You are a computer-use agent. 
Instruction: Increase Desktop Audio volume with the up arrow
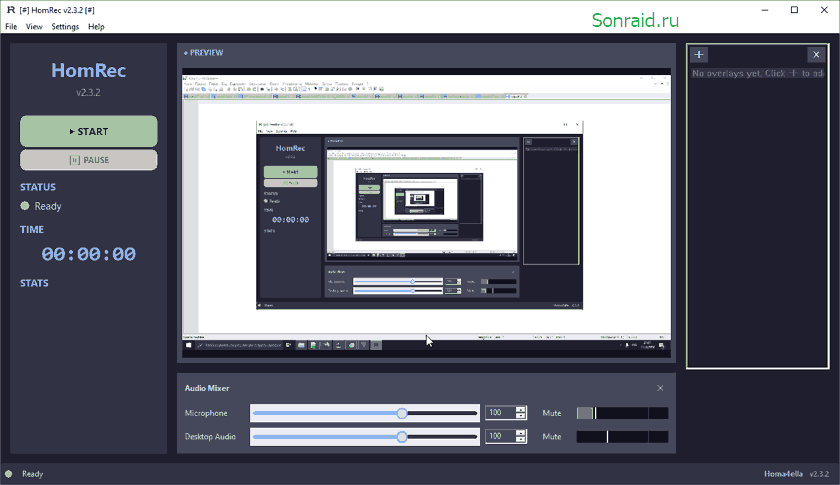tap(520, 433)
